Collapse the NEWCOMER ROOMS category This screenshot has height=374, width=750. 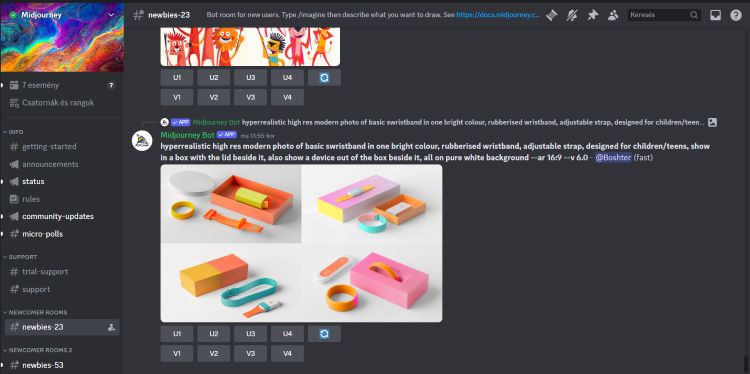[35, 312]
